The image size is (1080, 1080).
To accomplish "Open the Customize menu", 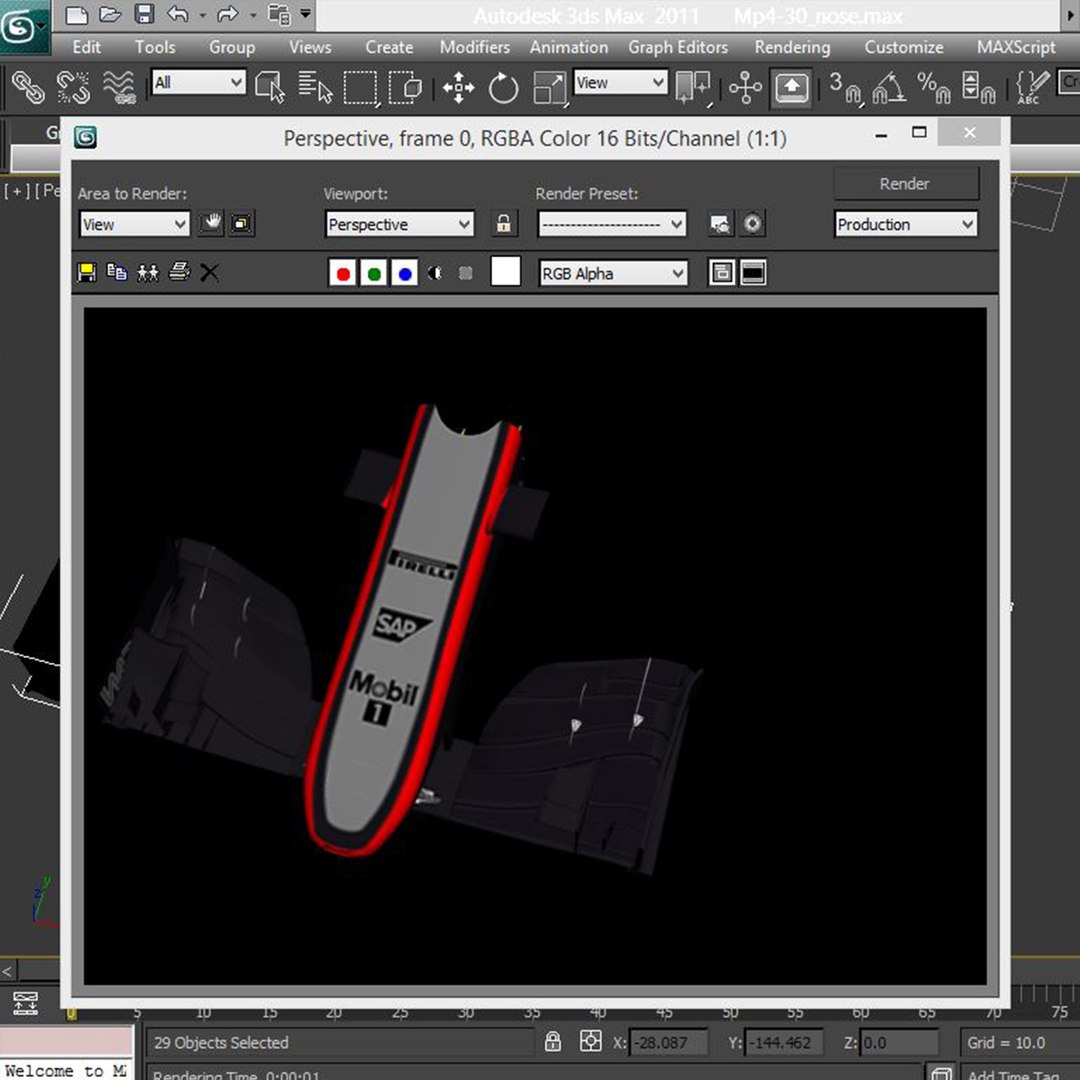I will pyautogui.click(x=904, y=47).
